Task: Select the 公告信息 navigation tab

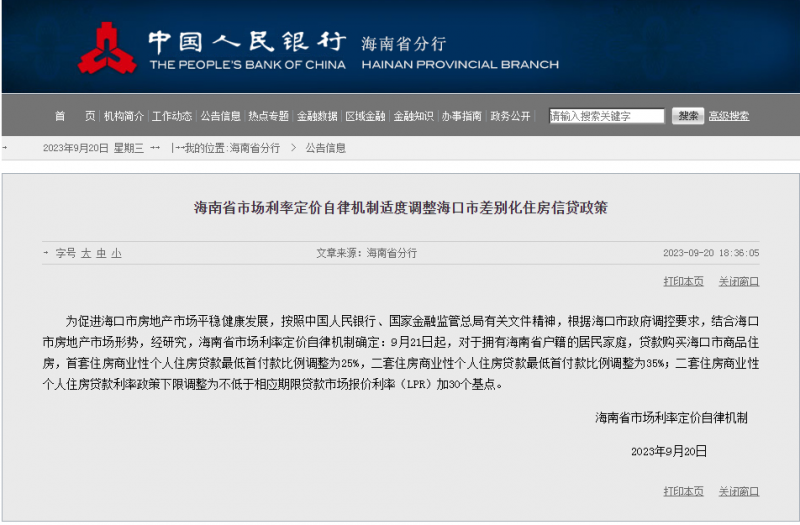Action: (x=220, y=116)
